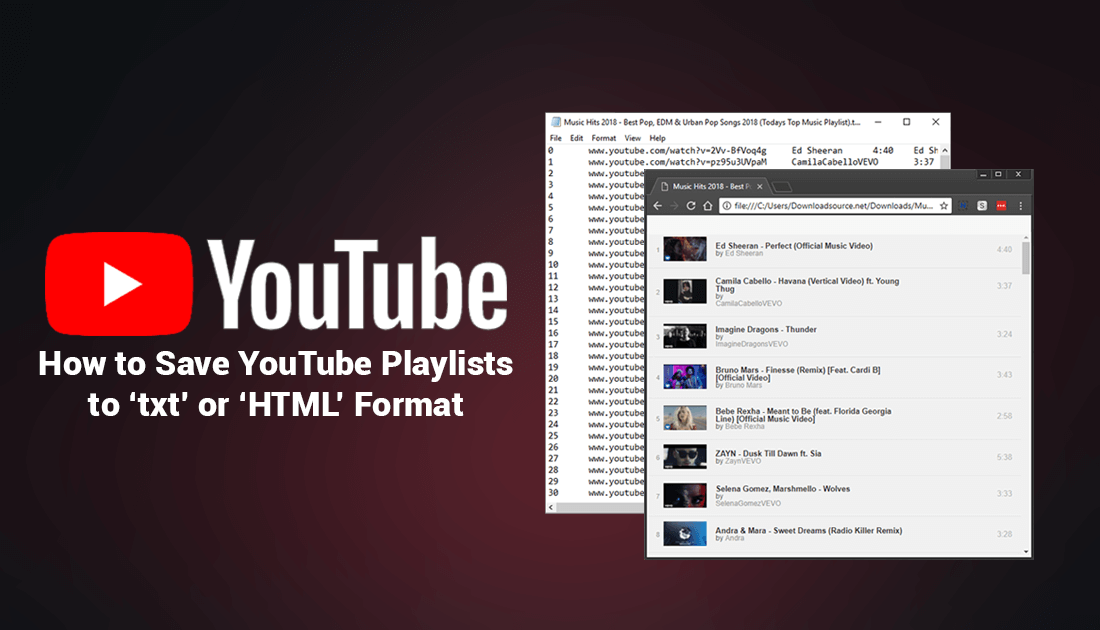
Task: Minimize the Notepad window
Action: [x=878, y=122]
